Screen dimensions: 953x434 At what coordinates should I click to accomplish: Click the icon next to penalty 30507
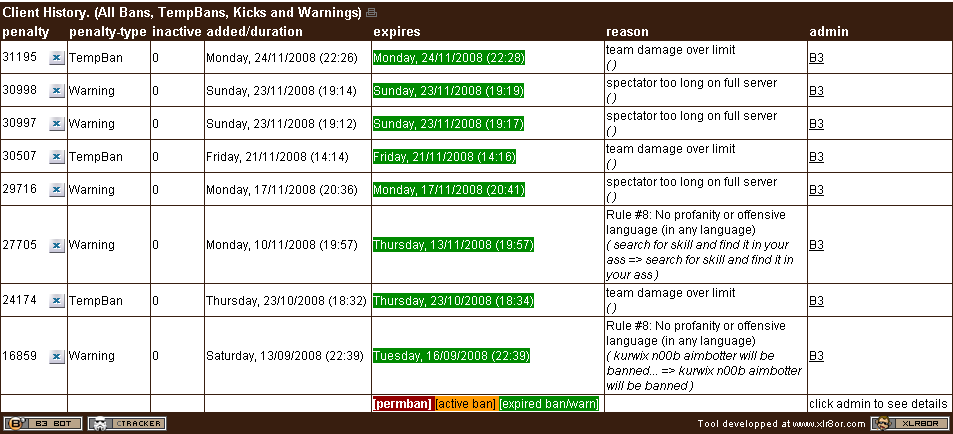(x=57, y=157)
